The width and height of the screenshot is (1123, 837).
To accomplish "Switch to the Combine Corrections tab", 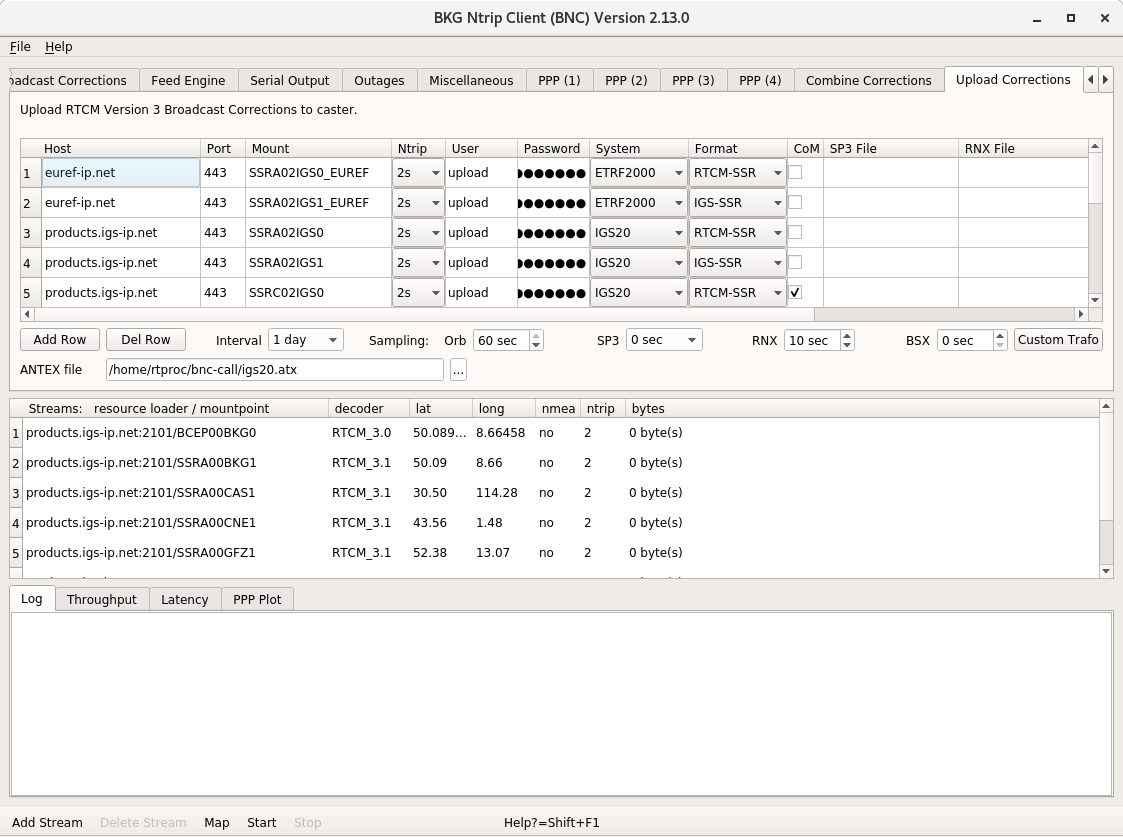I will pos(868,81).
